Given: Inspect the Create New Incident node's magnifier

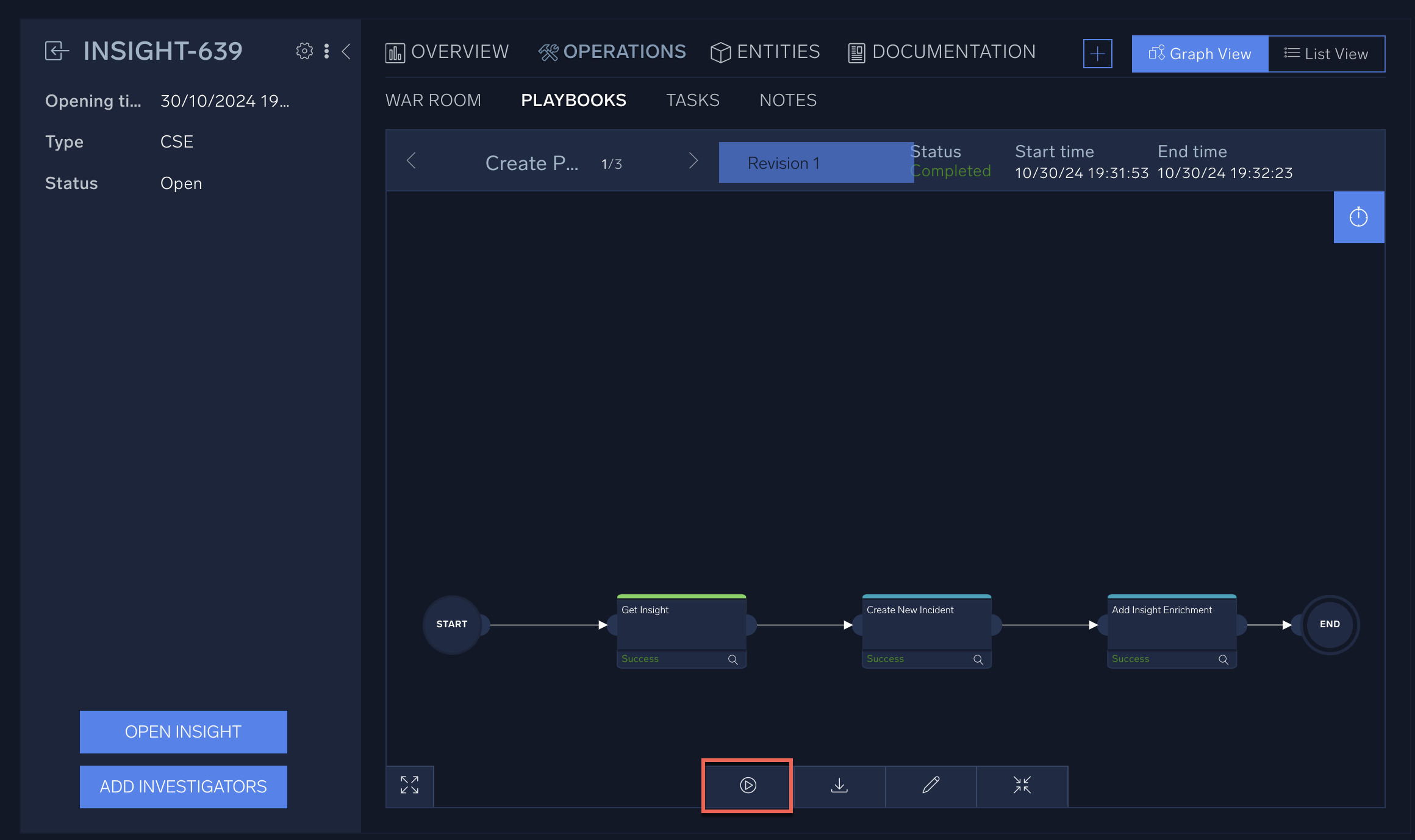Looking at the screenshot, I should point(978,660).
